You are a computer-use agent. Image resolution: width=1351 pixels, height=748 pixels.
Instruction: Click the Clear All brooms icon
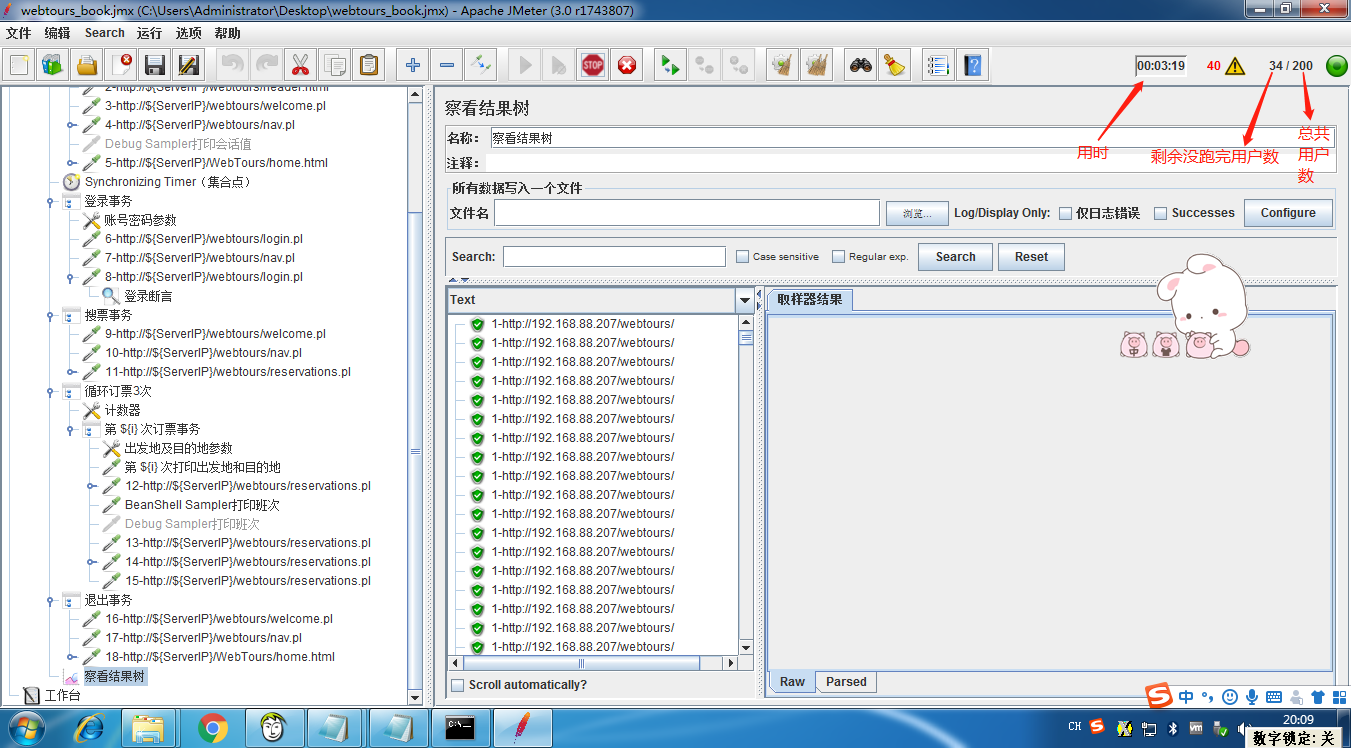tap(816, 66)
